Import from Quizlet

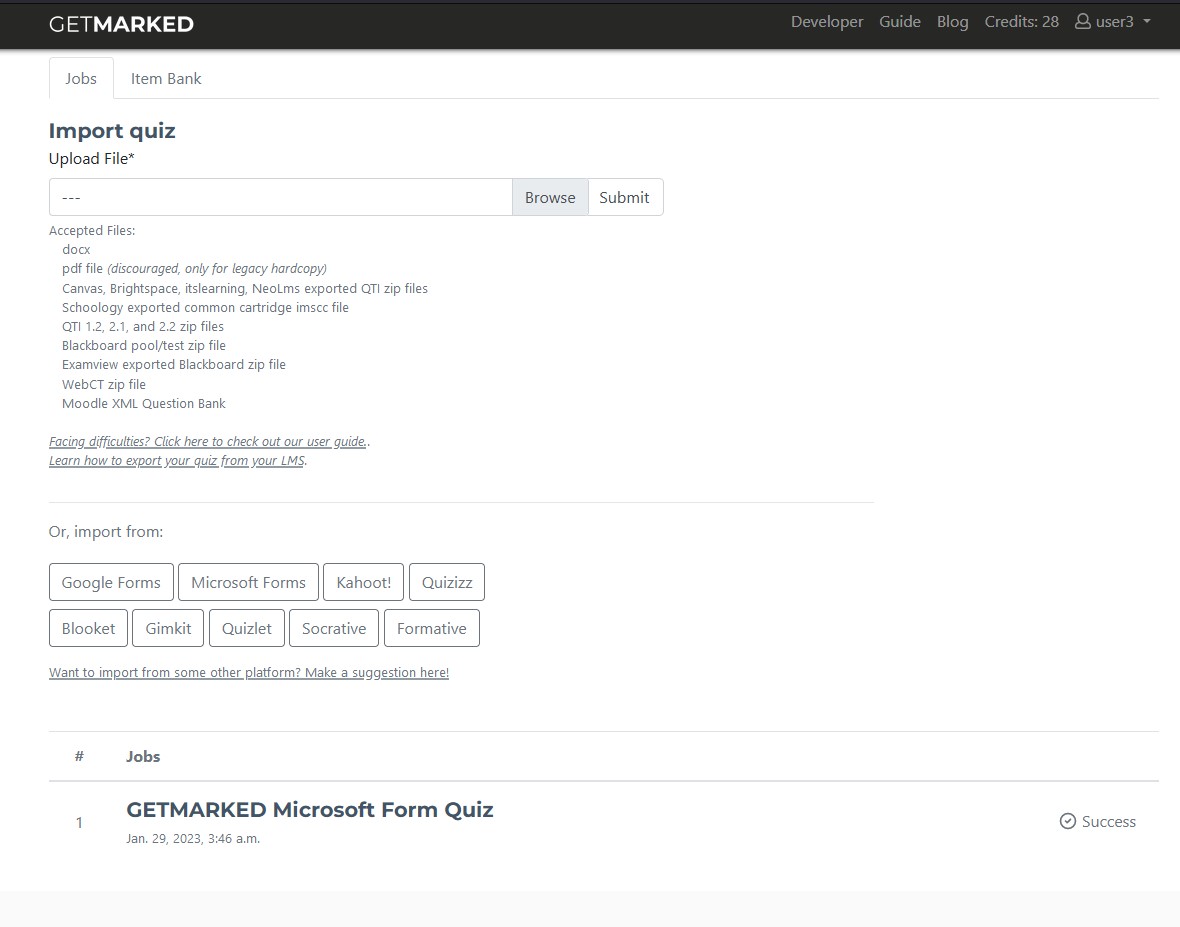(247, 628)
